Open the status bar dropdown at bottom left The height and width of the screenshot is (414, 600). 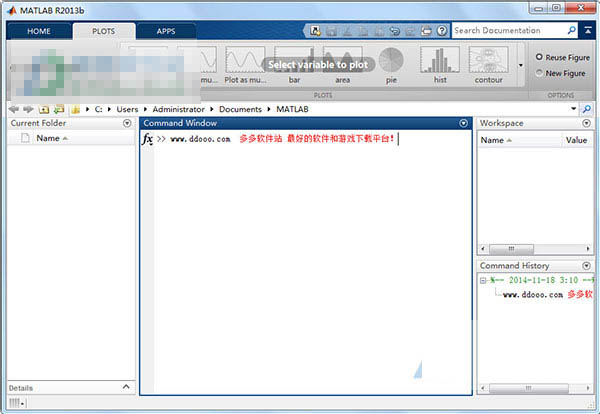[17, 403]
